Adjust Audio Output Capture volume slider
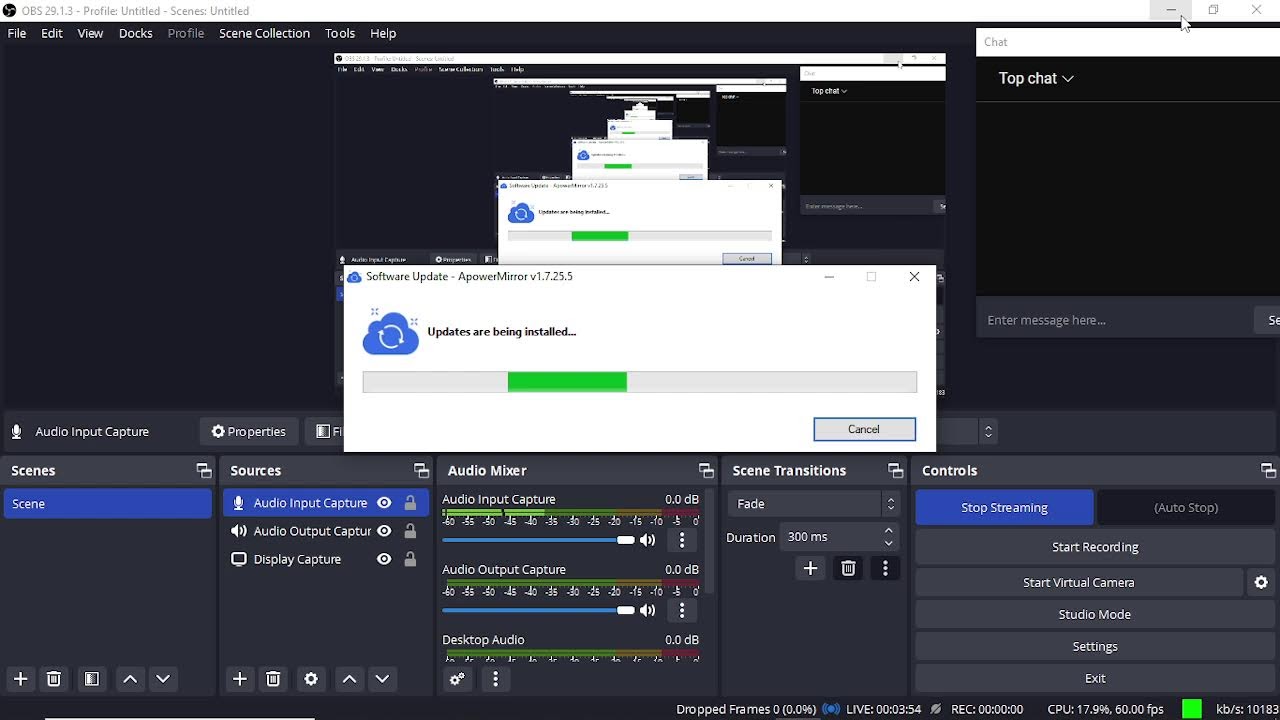Viewport: 1280px width, 720px height. tap(538, 610)
